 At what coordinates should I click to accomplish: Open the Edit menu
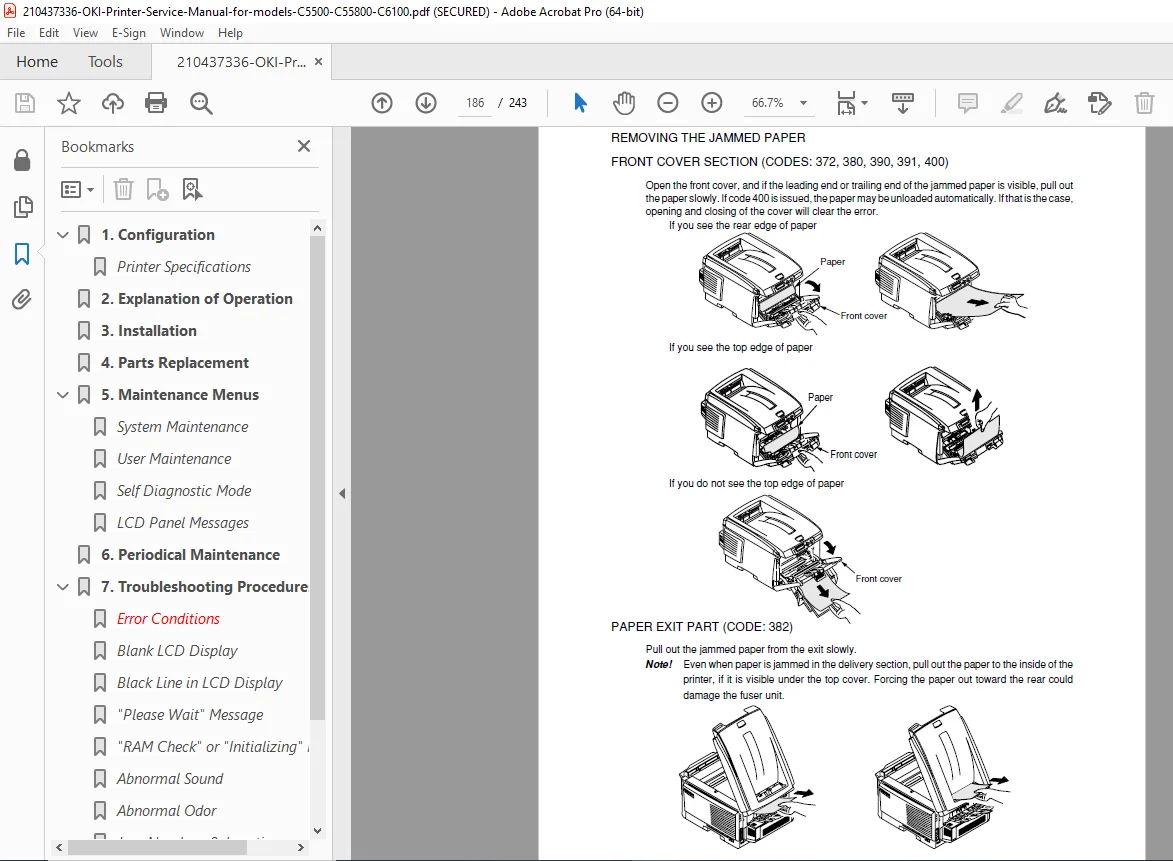pos(49,33)
